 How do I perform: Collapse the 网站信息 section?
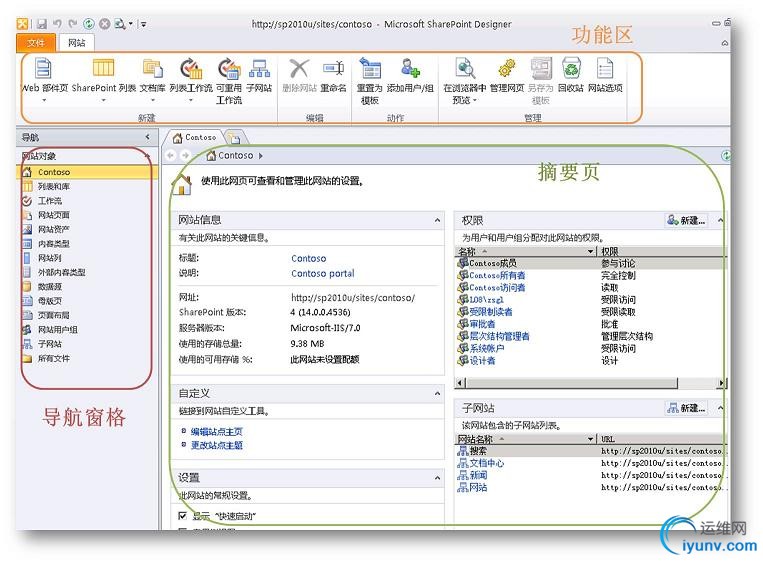(x=437, y=220)
